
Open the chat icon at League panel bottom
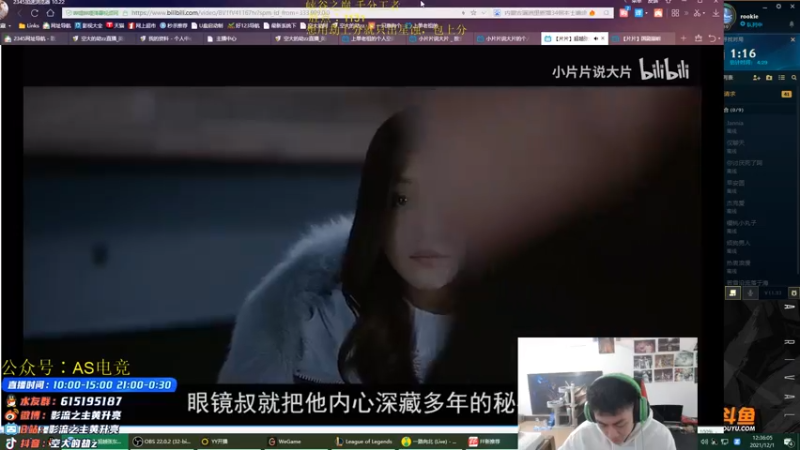click(x=733, y=293)
